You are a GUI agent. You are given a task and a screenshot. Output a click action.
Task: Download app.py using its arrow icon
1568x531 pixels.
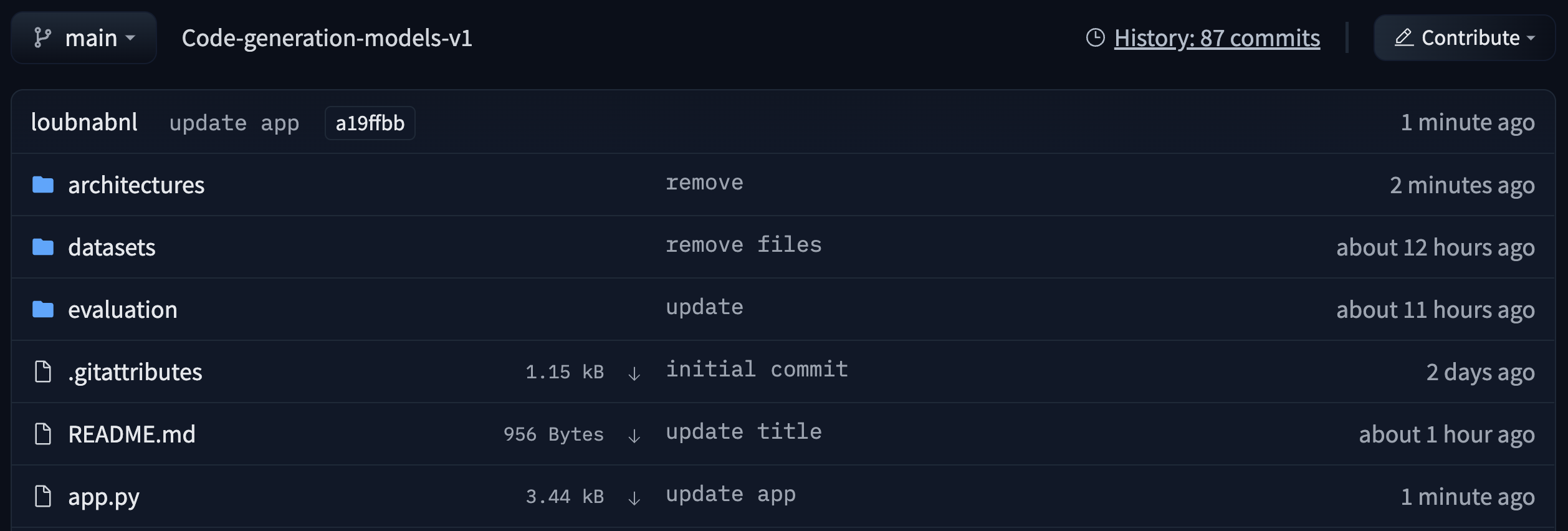coord(634,498)
